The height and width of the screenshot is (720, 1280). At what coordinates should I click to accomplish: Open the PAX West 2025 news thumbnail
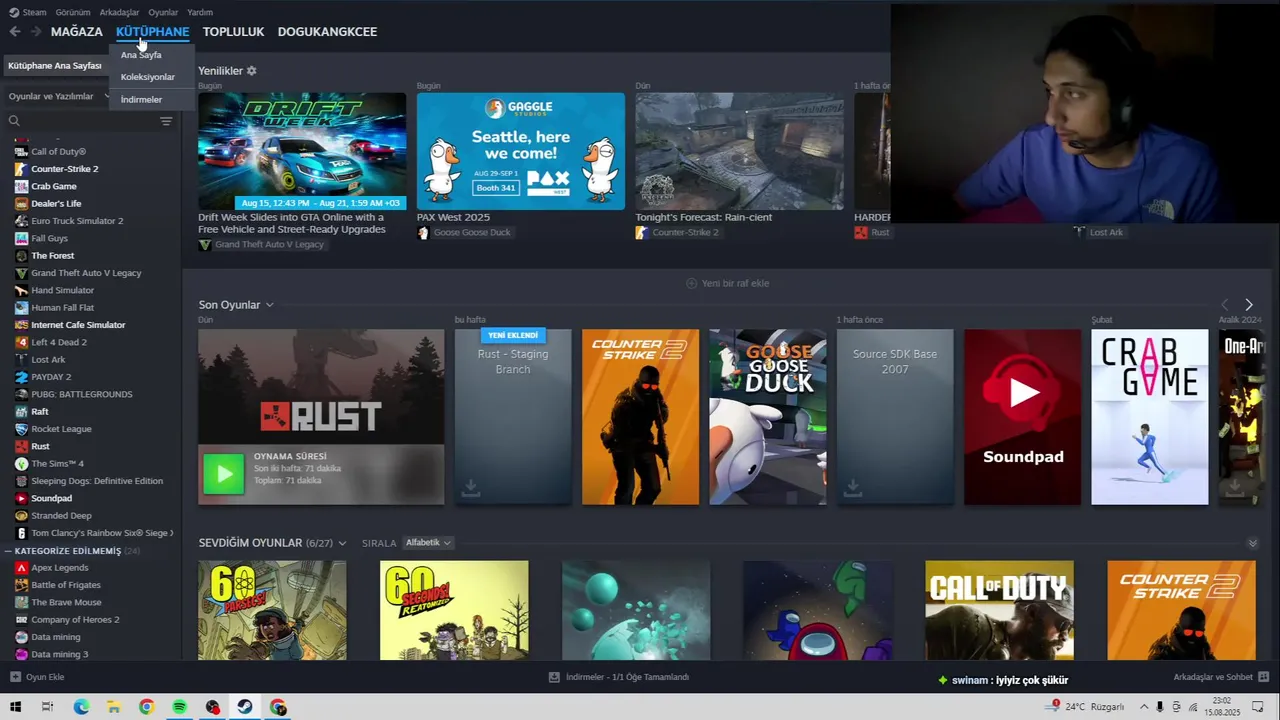pyautogui.click(x=520, y=151)
